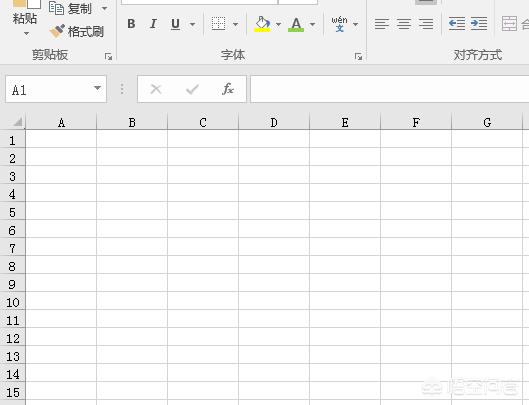The height and width of the screenshot is (405, 529).
Task: Click the Format Painter brush icon
Action: click(x=57, y=31)
